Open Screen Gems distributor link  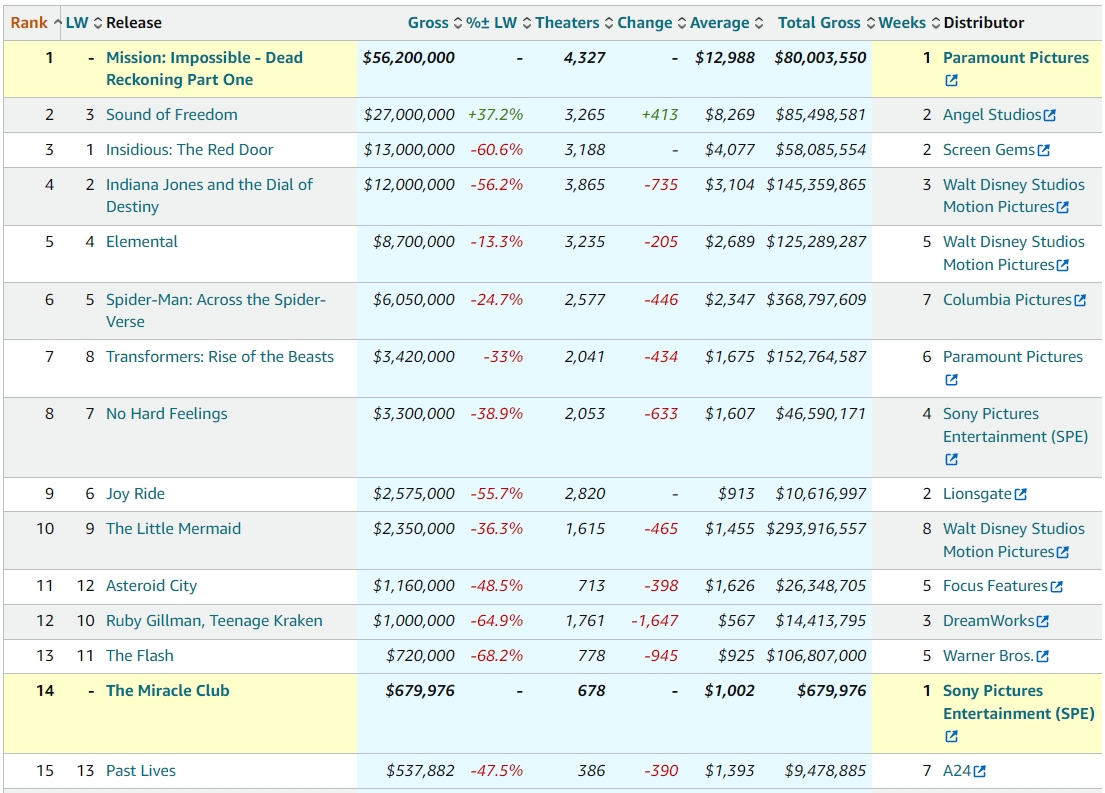tap(989, 149)
